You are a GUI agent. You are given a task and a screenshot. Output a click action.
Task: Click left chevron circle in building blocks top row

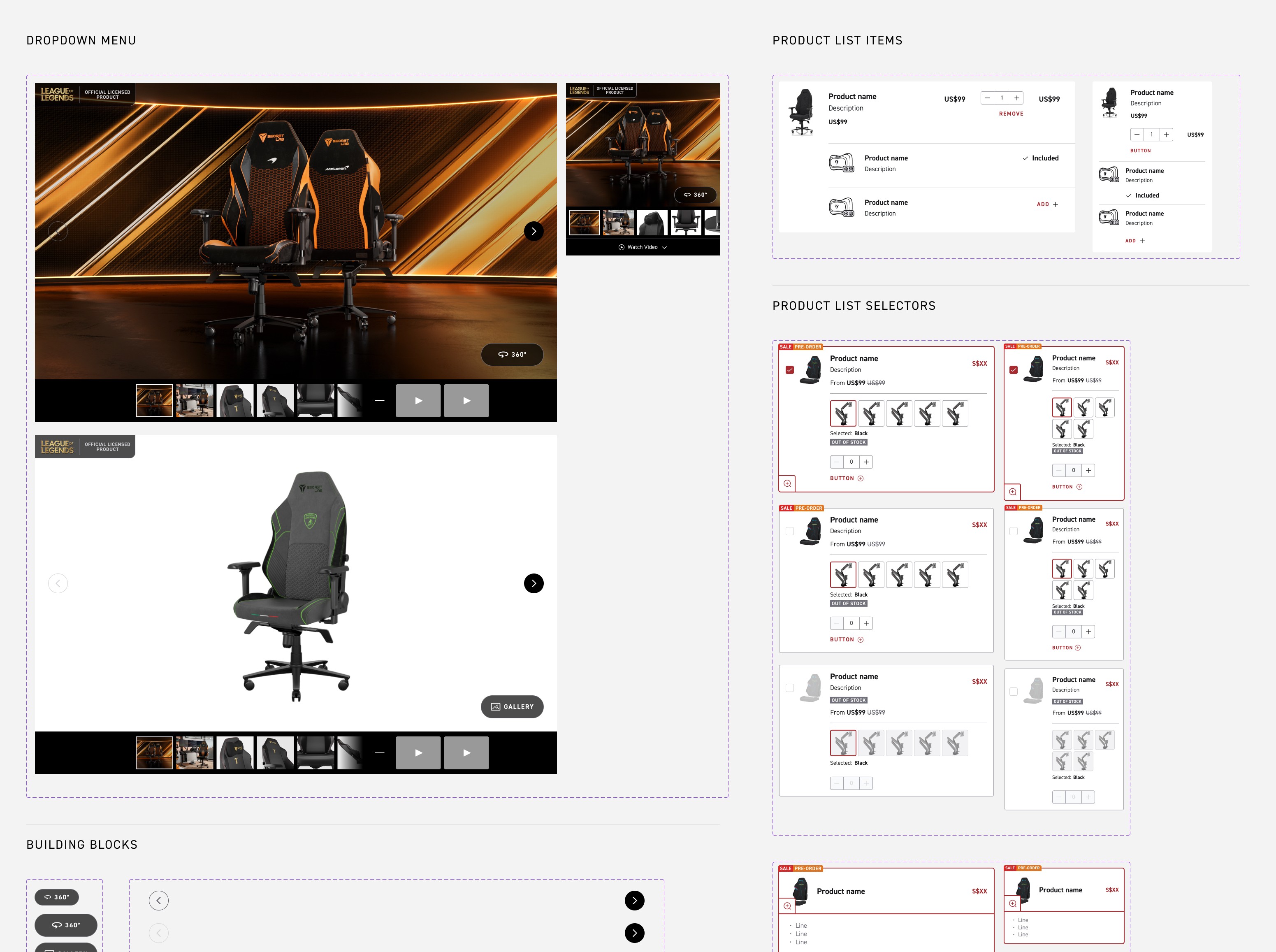click(x=158, y=900)
